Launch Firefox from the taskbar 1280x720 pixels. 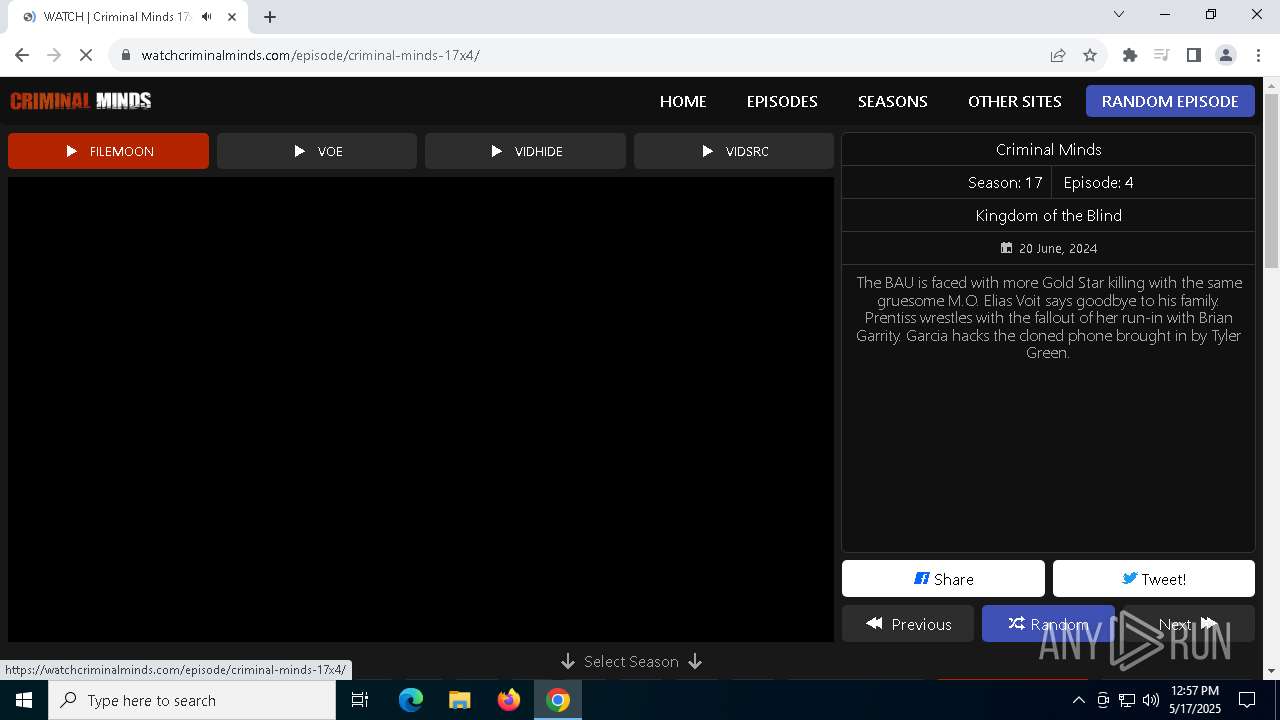(x=509, y=700)
